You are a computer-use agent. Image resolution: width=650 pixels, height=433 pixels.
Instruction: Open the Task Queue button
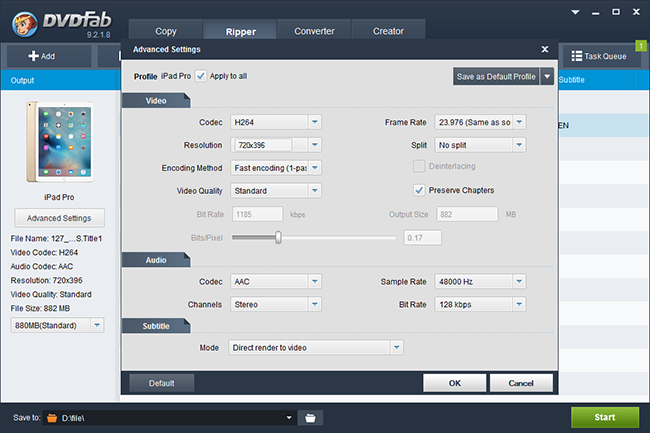pyautogui.click(x=599, y=56)
